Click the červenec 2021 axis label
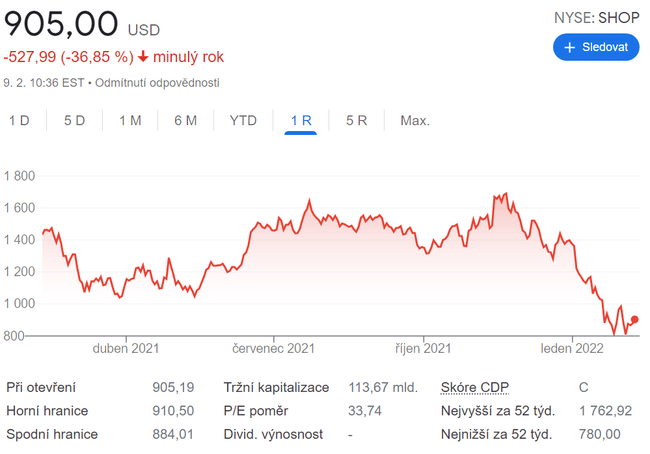The height and width of the screenshot is (454, 650). tap(273, 349)
